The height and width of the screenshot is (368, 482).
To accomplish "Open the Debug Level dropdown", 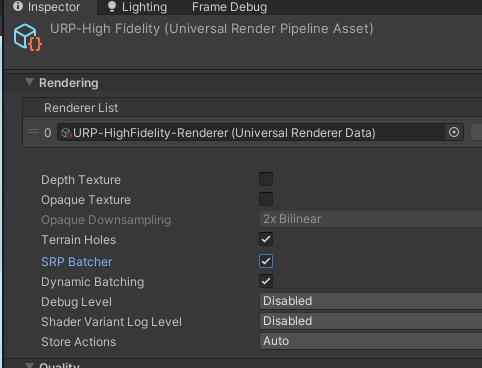I will pos(371,301).
